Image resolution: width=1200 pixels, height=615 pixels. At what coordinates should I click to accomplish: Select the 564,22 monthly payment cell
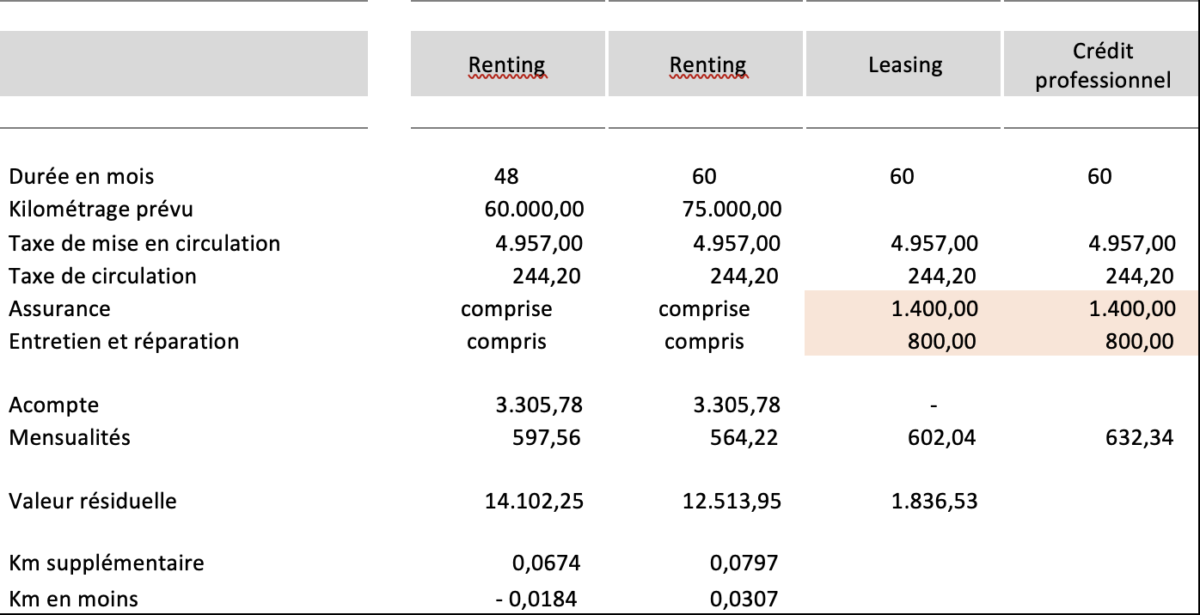745,437
